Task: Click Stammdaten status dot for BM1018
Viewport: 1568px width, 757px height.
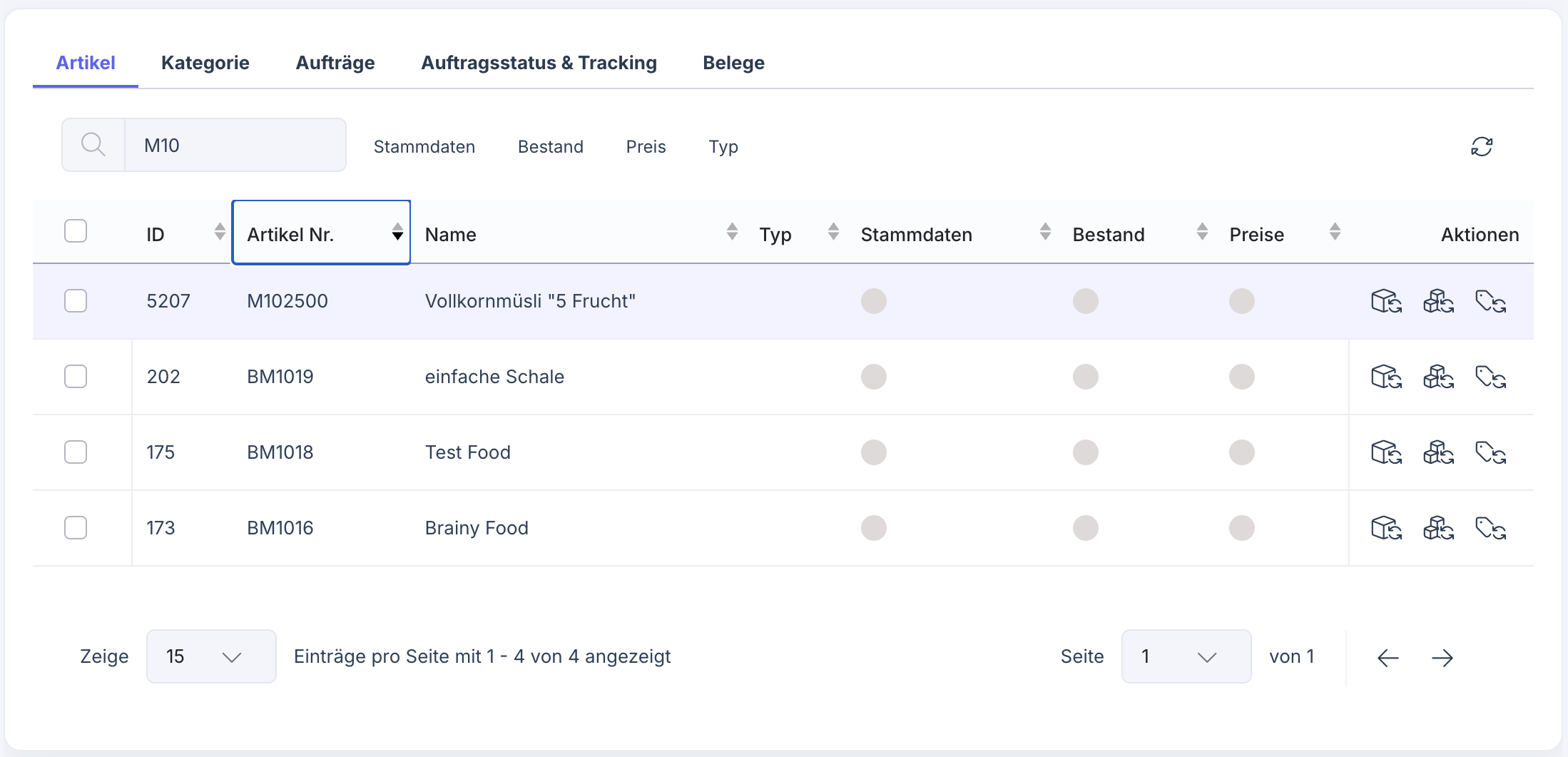Action: click(873, 452)
